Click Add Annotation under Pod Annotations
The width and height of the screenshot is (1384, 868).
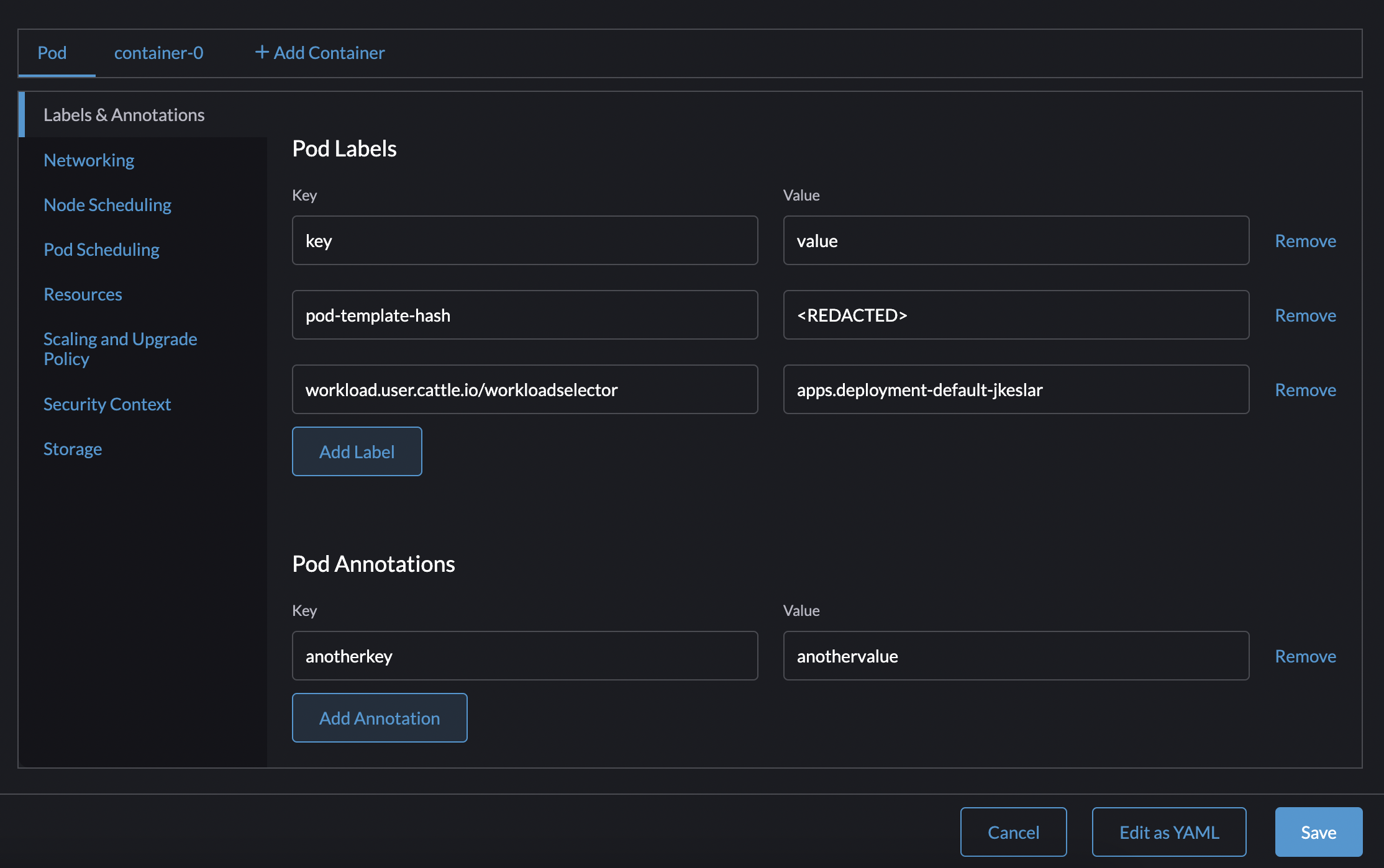coord(380,718)
